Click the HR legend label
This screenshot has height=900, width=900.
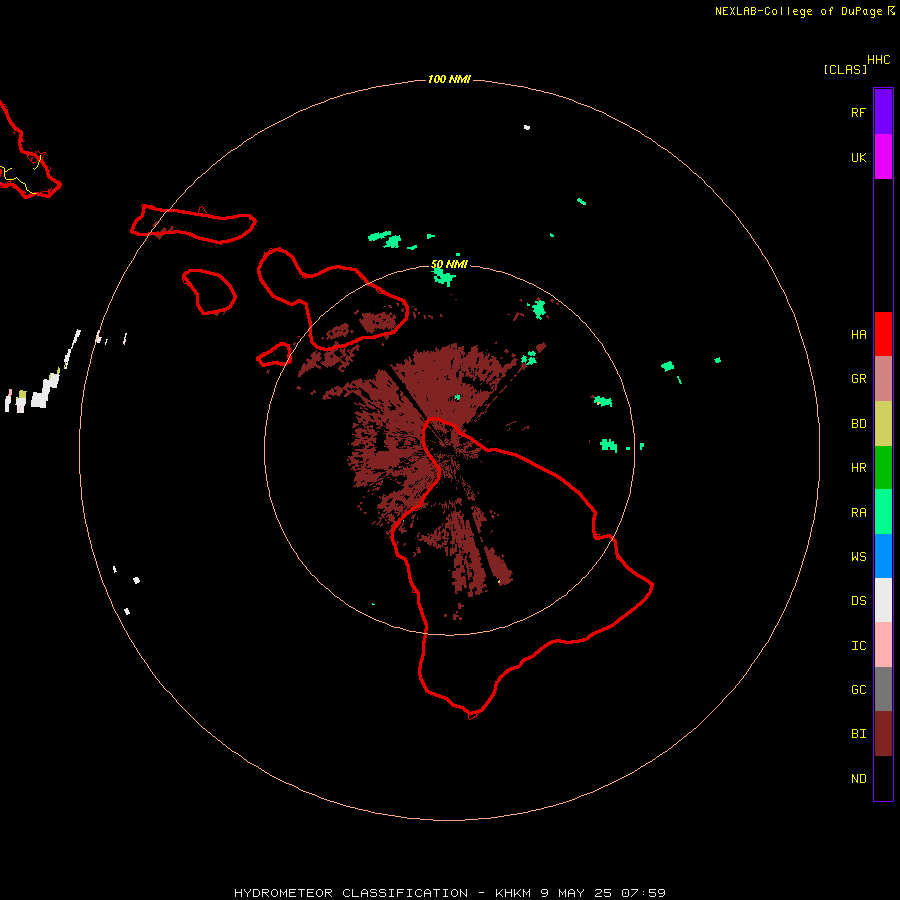tap(858, 468)
